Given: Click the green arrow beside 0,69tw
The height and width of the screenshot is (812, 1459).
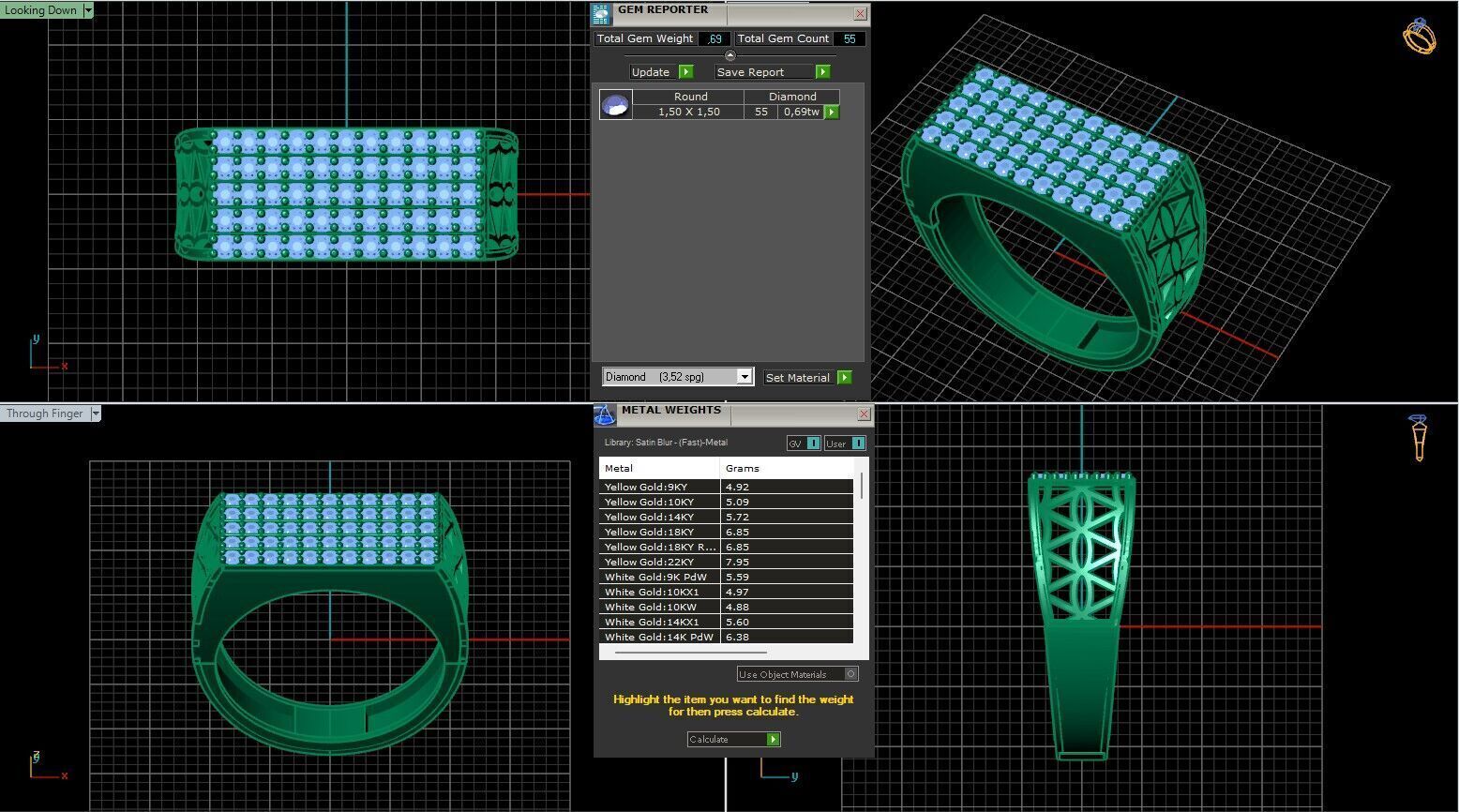Looking at the screenshot, I should [x=832, y=113].
